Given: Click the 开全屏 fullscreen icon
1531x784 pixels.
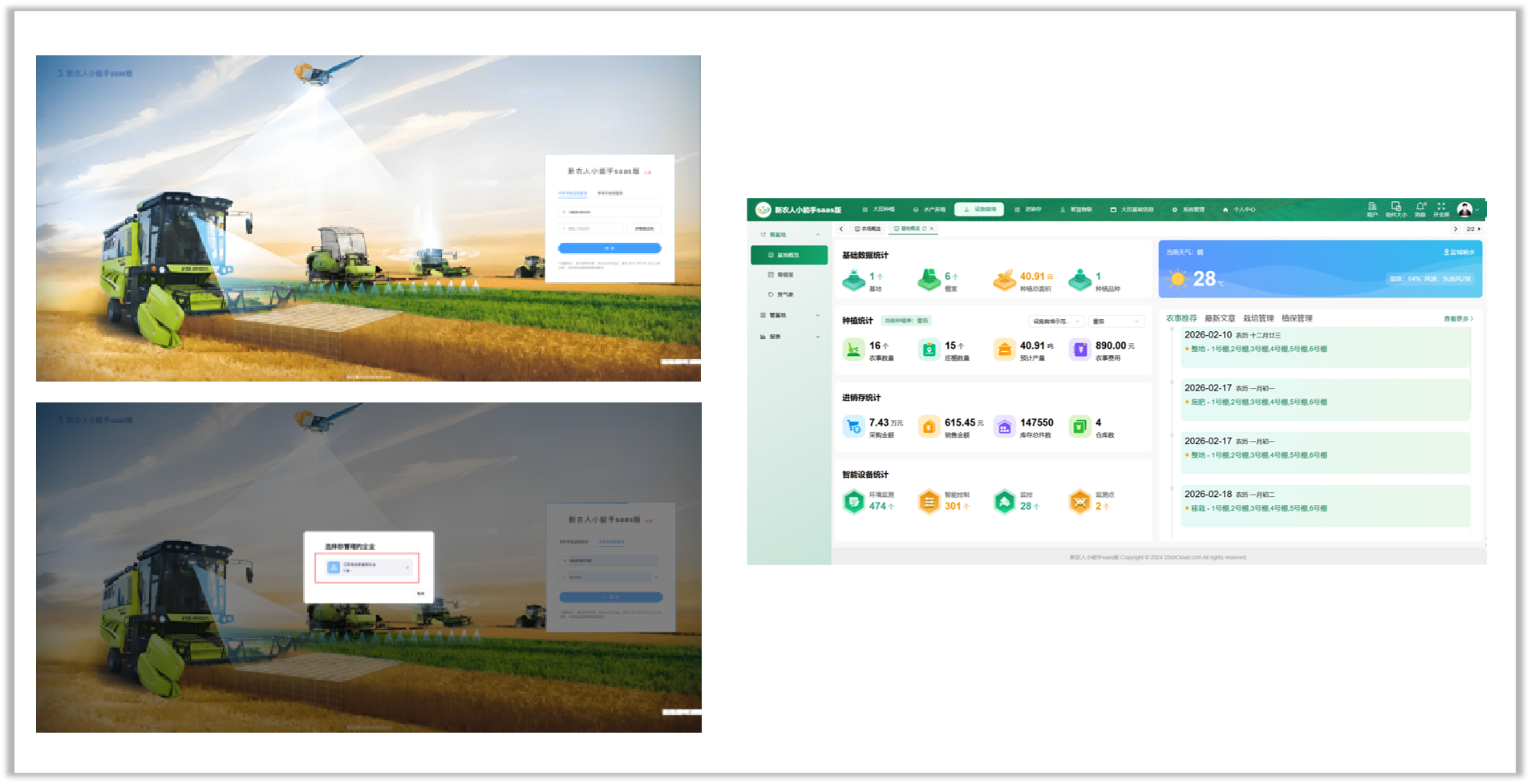Looking at the screenshot, I should tap(1441, 207).
